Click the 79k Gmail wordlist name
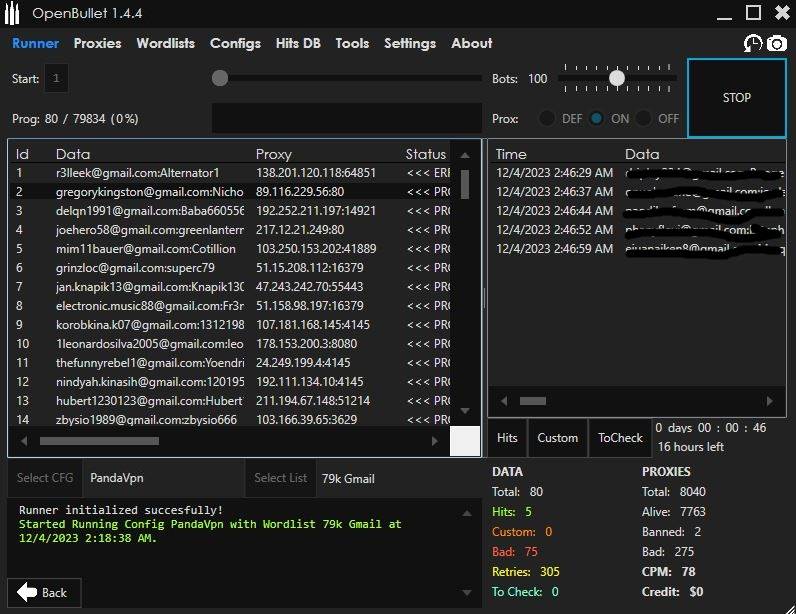Viewport: 796px width, 614px height. point(348,478)
